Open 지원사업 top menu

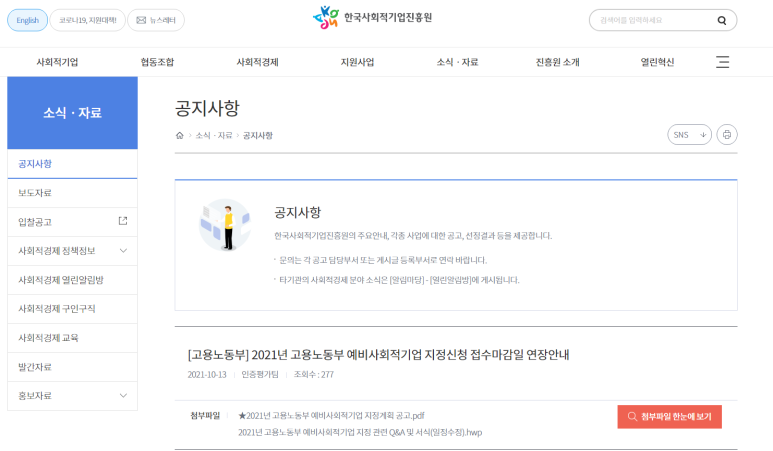tap(357, 62)
